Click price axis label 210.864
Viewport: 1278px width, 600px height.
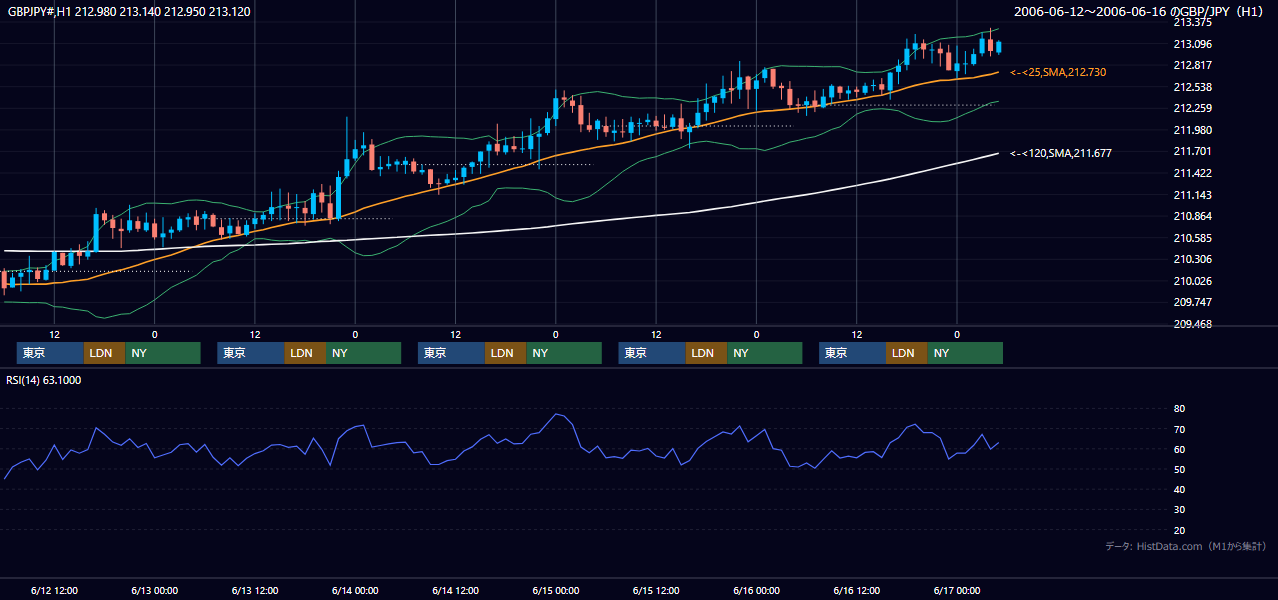1192,216
